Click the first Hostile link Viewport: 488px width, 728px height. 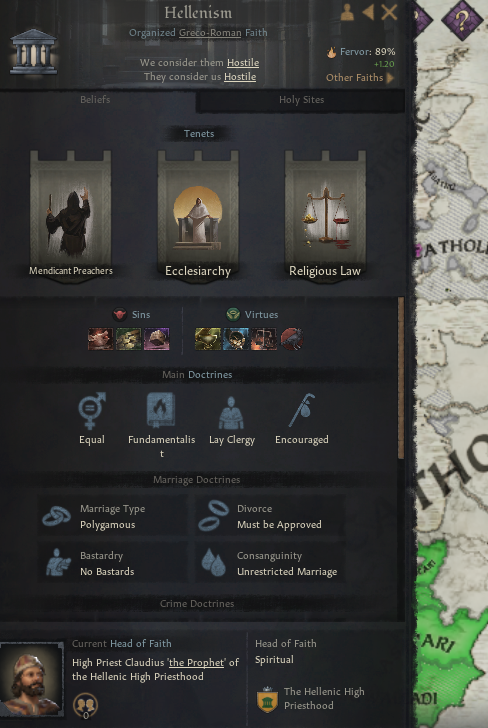[x=243, y=63]
